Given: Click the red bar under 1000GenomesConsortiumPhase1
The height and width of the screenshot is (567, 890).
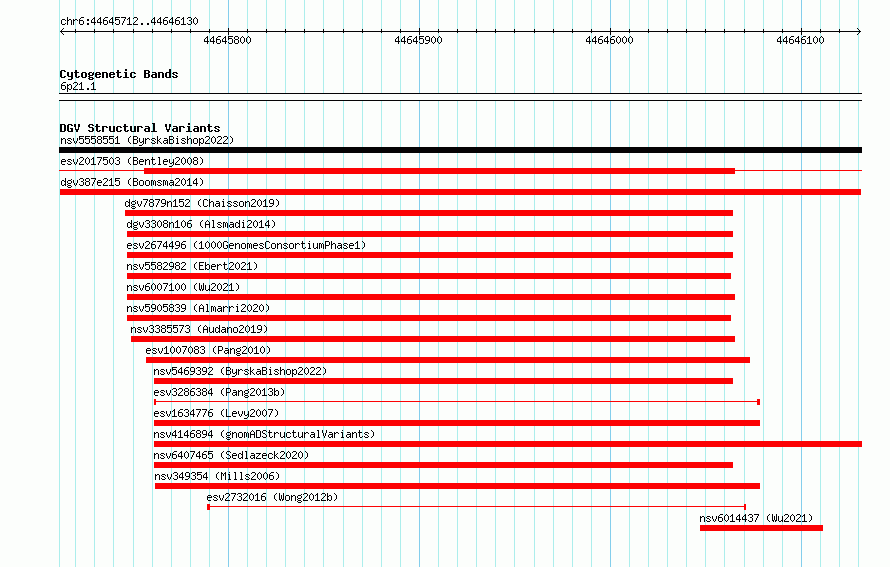Looking at the screenshot, I should [x=430, y=255].
